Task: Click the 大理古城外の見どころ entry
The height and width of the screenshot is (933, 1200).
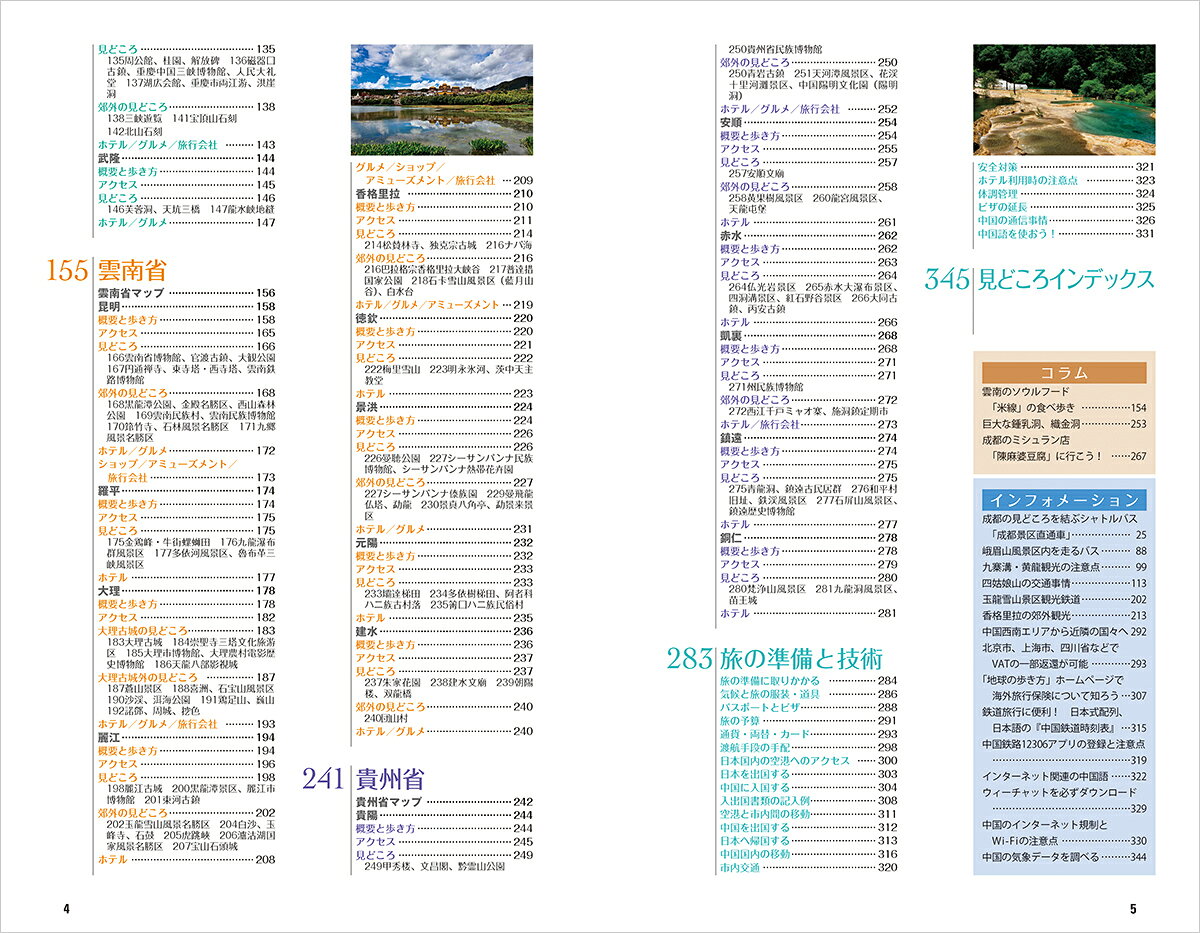Action: (186, 677)
